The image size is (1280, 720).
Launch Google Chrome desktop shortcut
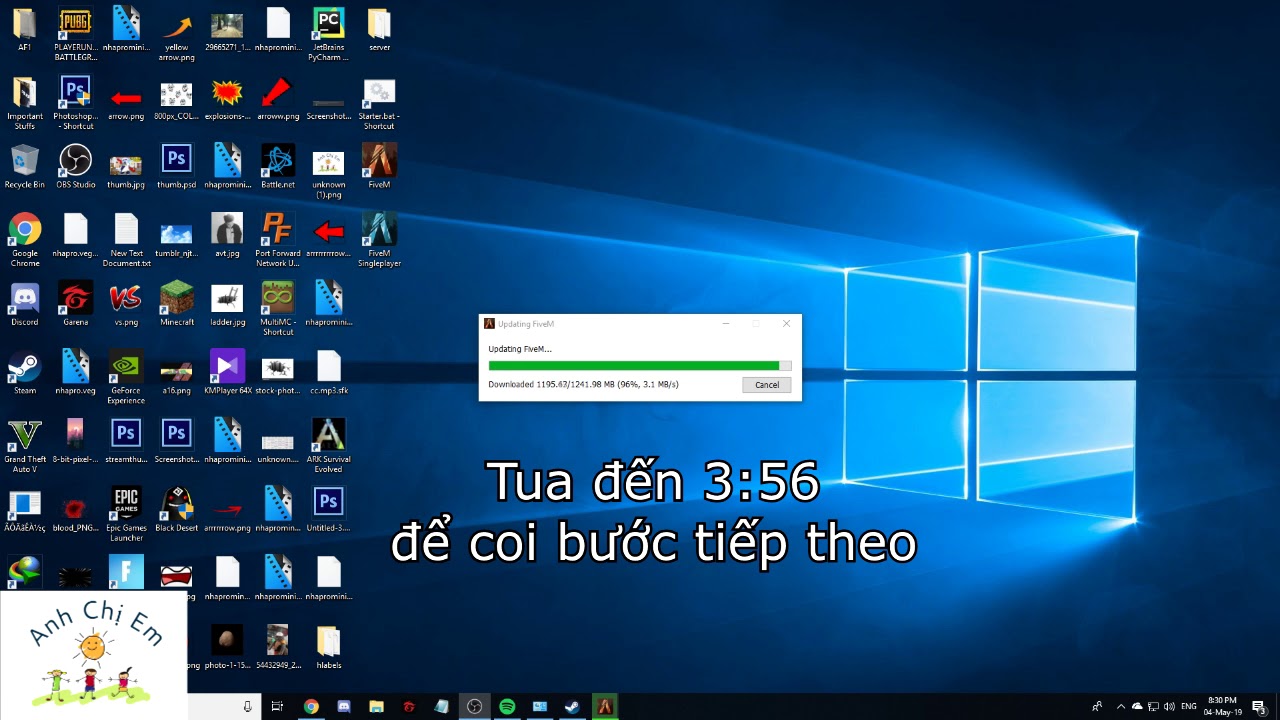point(24,239)
